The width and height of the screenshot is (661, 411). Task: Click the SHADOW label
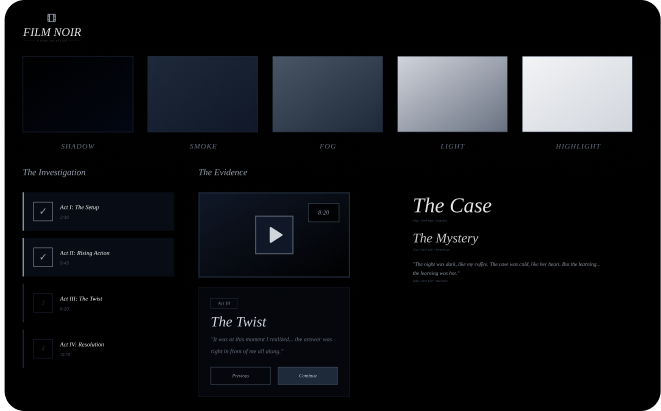(x=78, y=146)
